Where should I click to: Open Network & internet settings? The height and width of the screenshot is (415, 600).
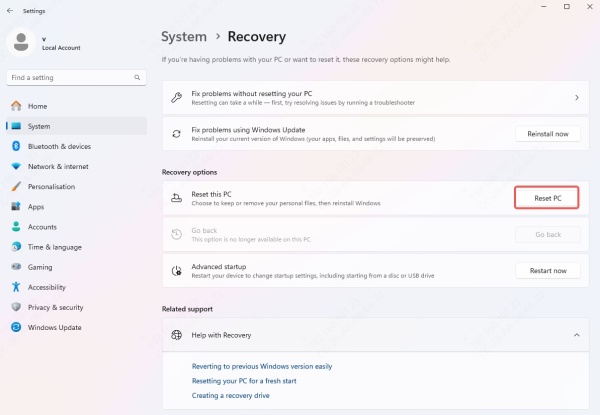tap(76, 166)
